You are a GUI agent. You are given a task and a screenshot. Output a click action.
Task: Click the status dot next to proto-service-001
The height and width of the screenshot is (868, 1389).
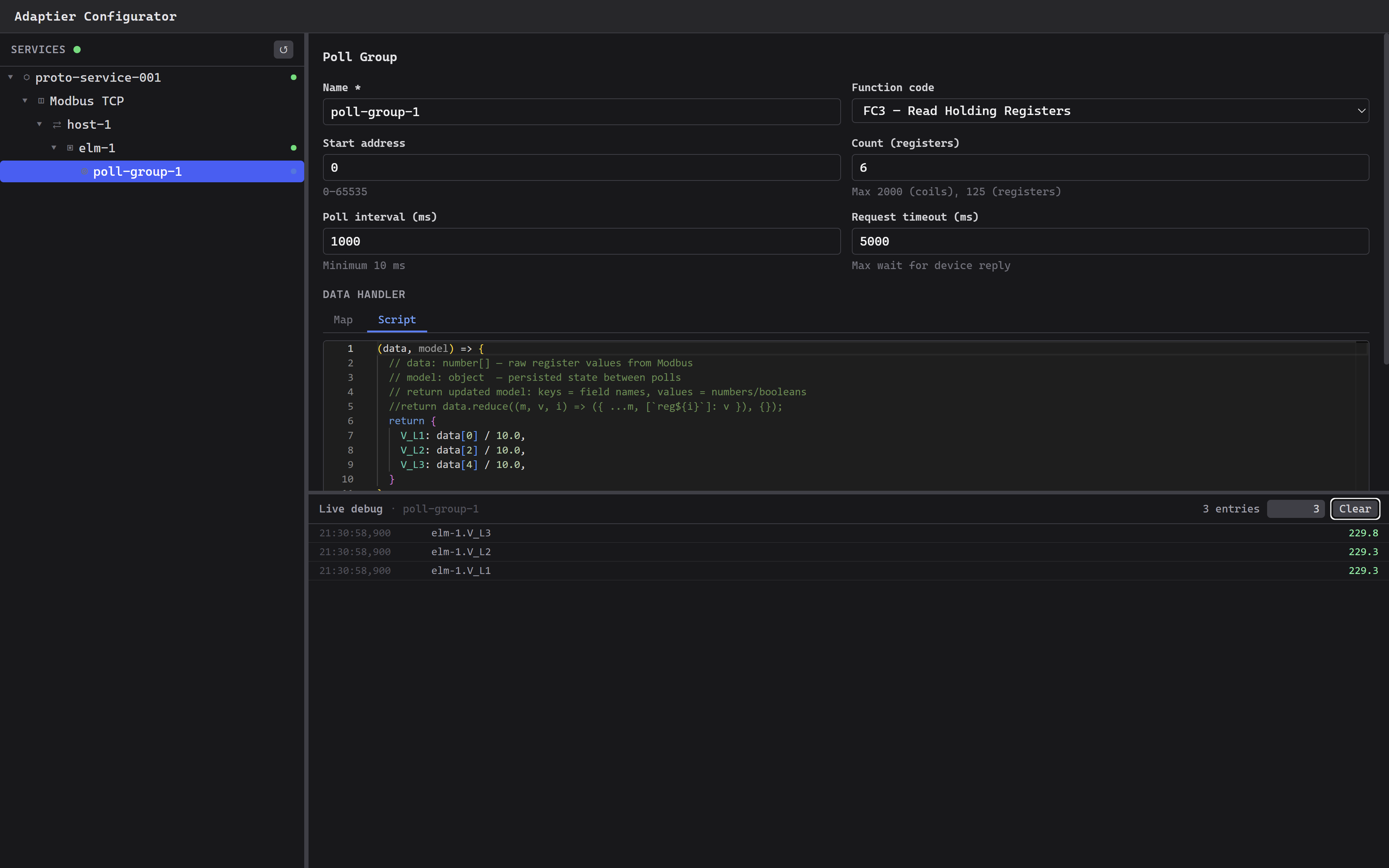coord(294,77)
